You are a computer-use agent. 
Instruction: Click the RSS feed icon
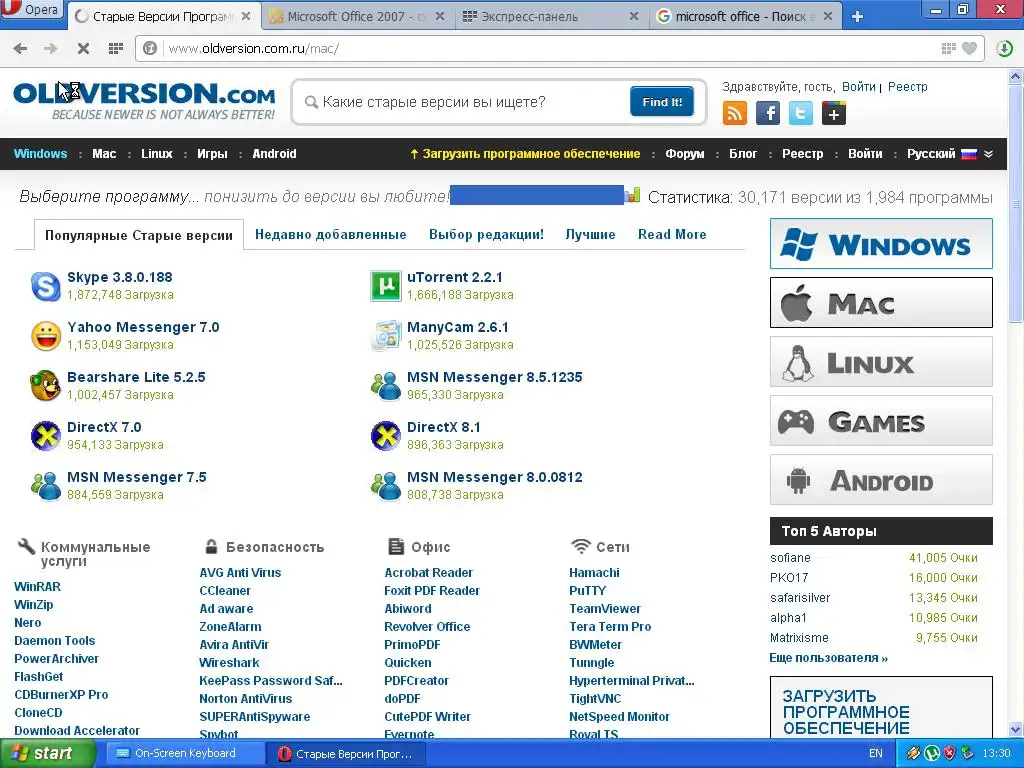(735, 114)
